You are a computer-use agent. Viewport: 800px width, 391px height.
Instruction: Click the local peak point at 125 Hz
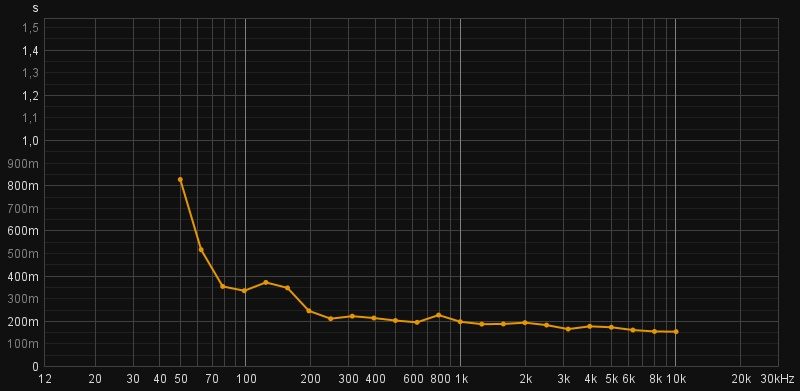(266, 282)
